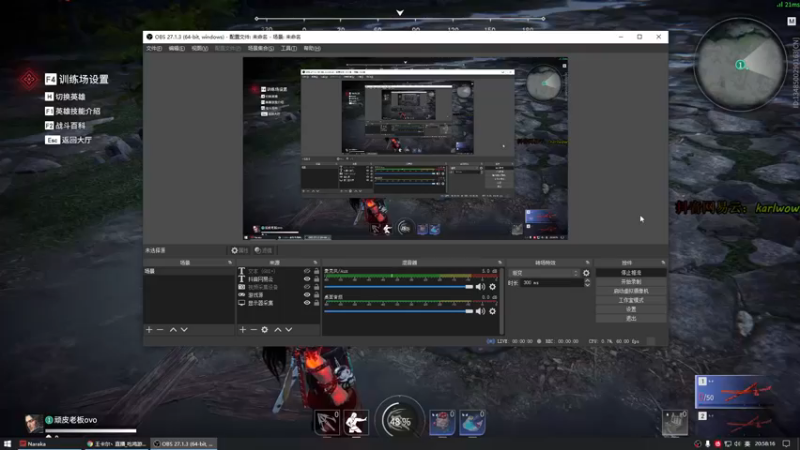Click the game minimap in top right
Screen dimensions: 800x450
click(x=739, y=64)
